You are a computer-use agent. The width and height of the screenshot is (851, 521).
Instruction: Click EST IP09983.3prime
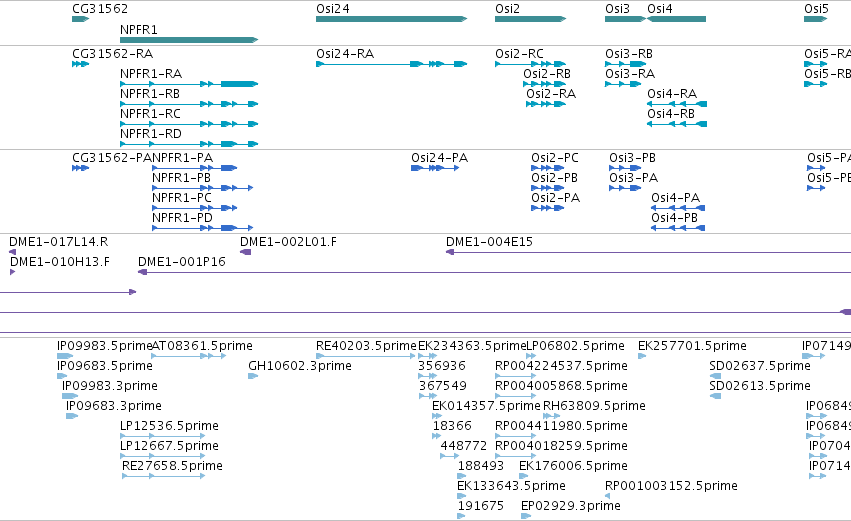[110, 386]
